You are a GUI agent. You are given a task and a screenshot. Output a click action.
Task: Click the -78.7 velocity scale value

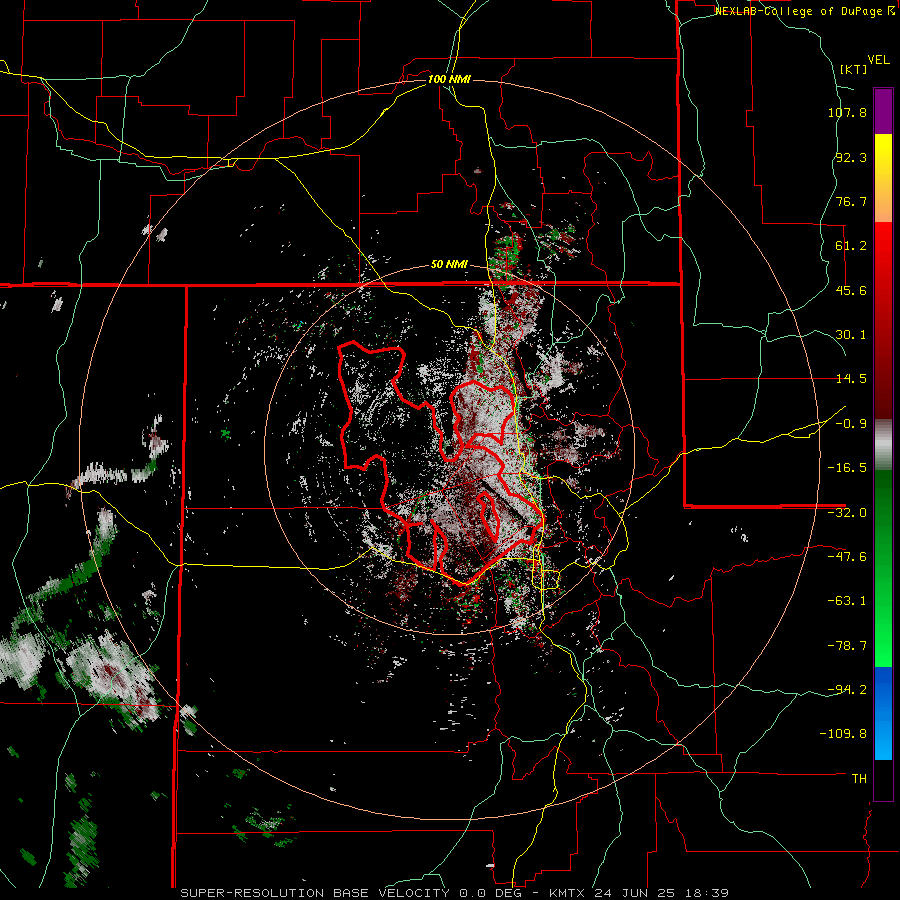[847, 646]
